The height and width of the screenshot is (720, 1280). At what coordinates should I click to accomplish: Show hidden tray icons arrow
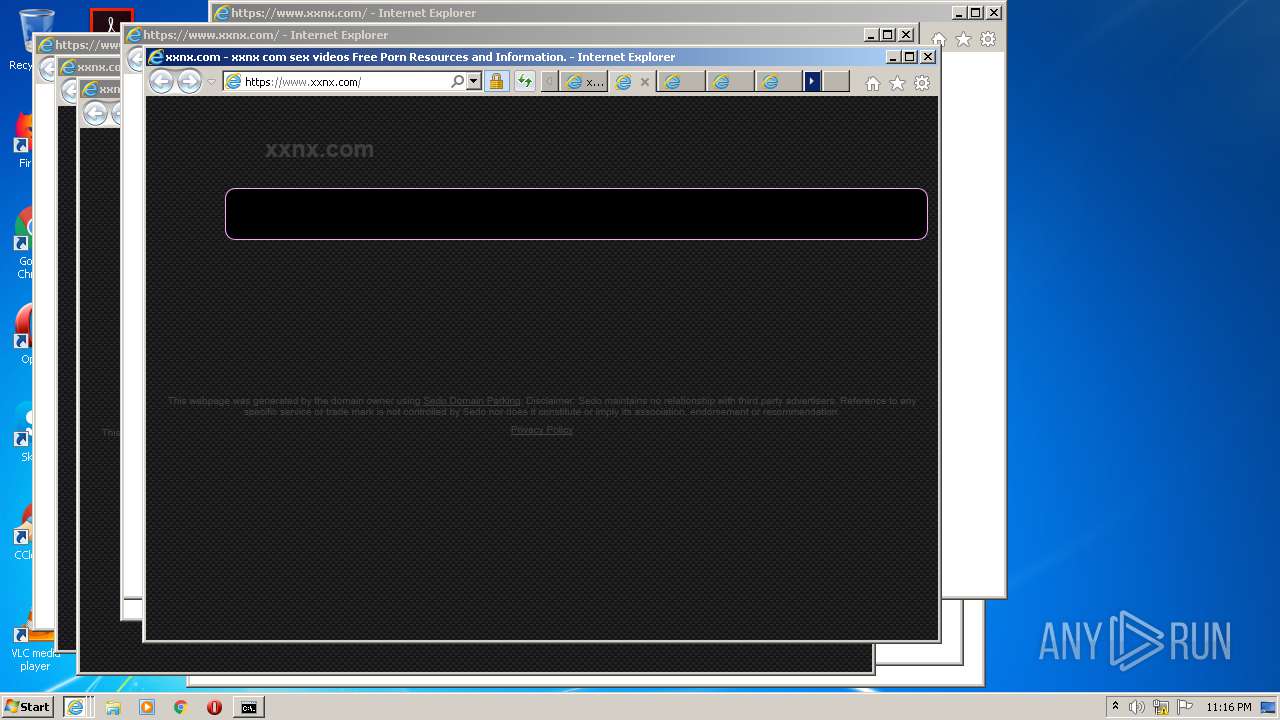coord(1116,707)
